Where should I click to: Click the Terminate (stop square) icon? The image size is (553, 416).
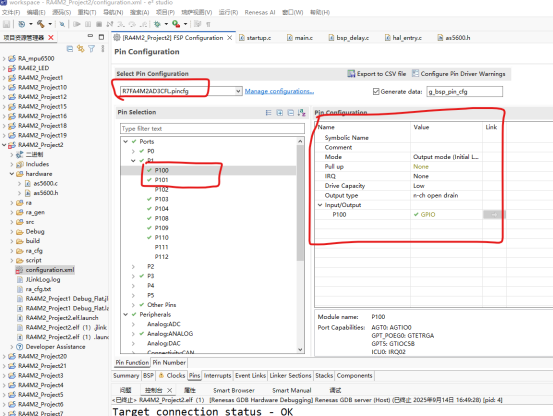tap(99, 24)
